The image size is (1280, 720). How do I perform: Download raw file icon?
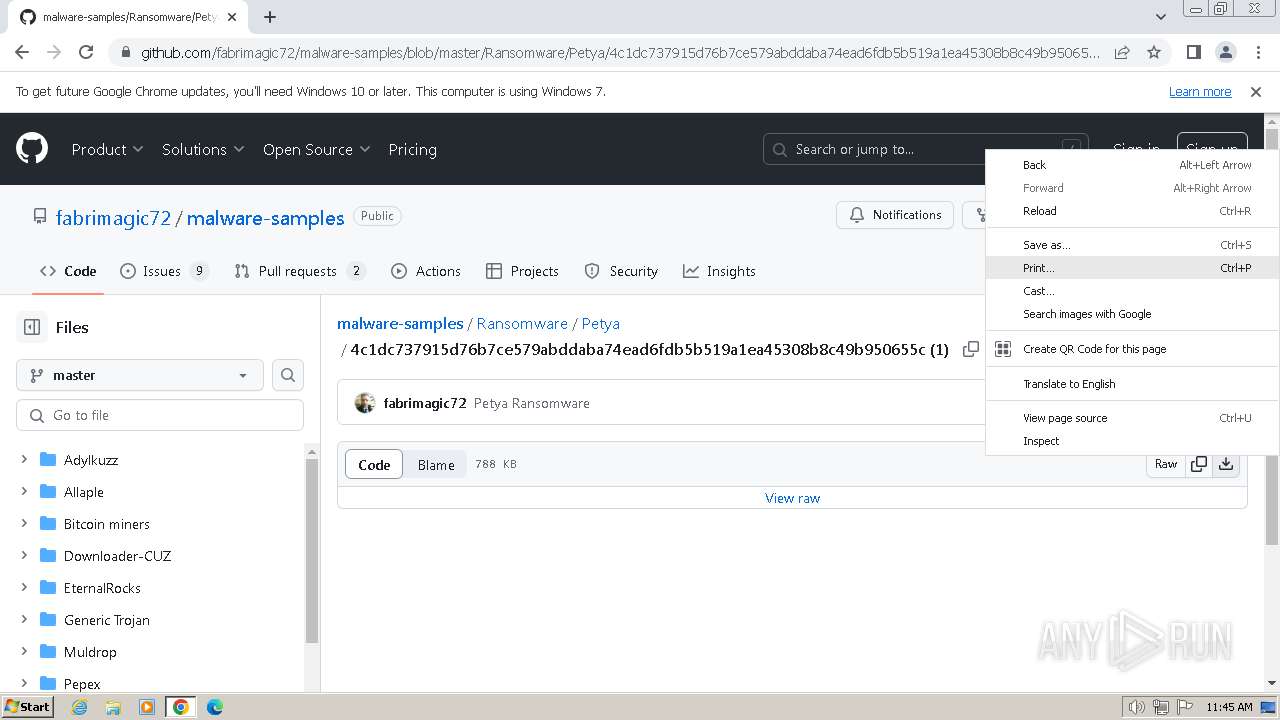coord(1225,464)
